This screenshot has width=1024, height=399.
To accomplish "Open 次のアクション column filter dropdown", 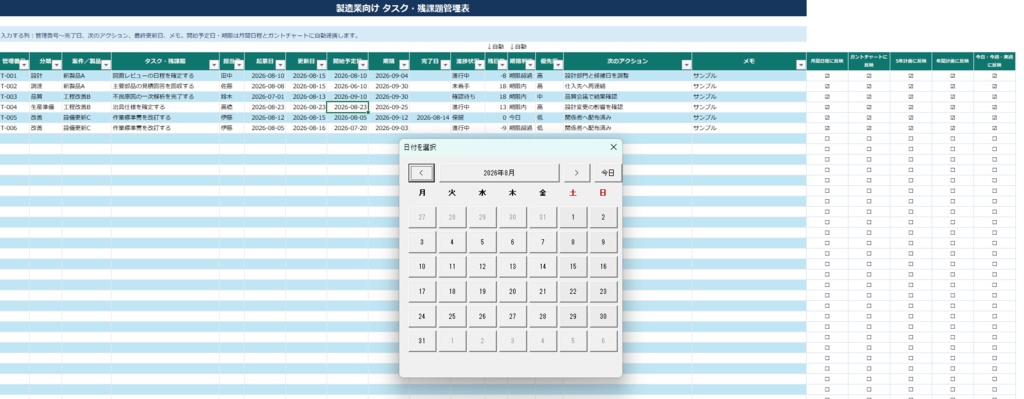I will click(686, 65).
